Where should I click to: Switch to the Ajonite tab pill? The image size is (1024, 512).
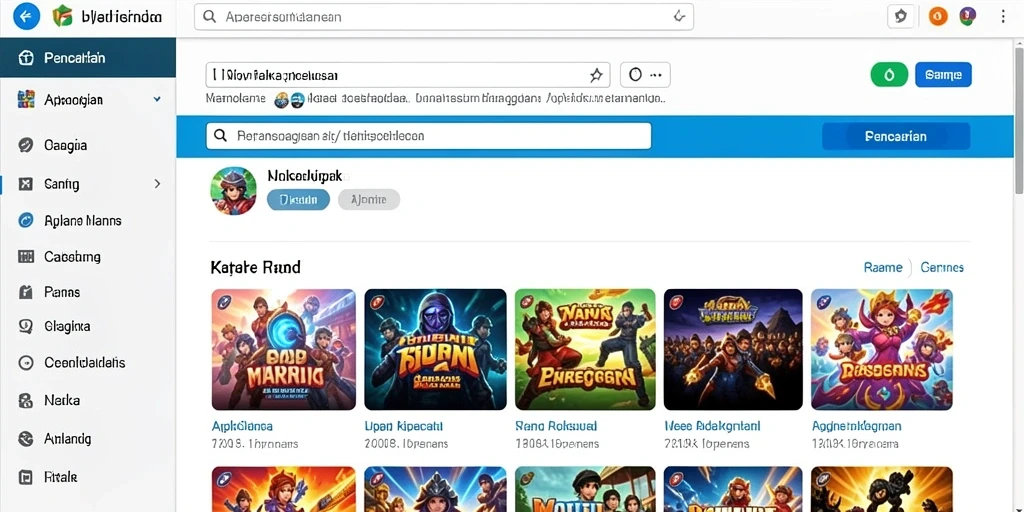pos(369,200)
